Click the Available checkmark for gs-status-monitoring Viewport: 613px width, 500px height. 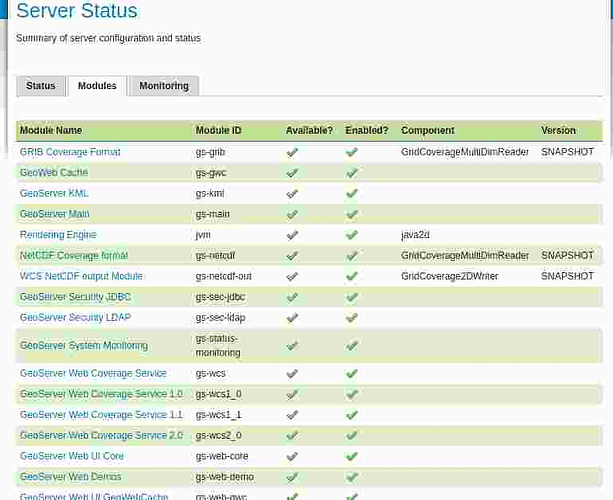tap(292, 346)
